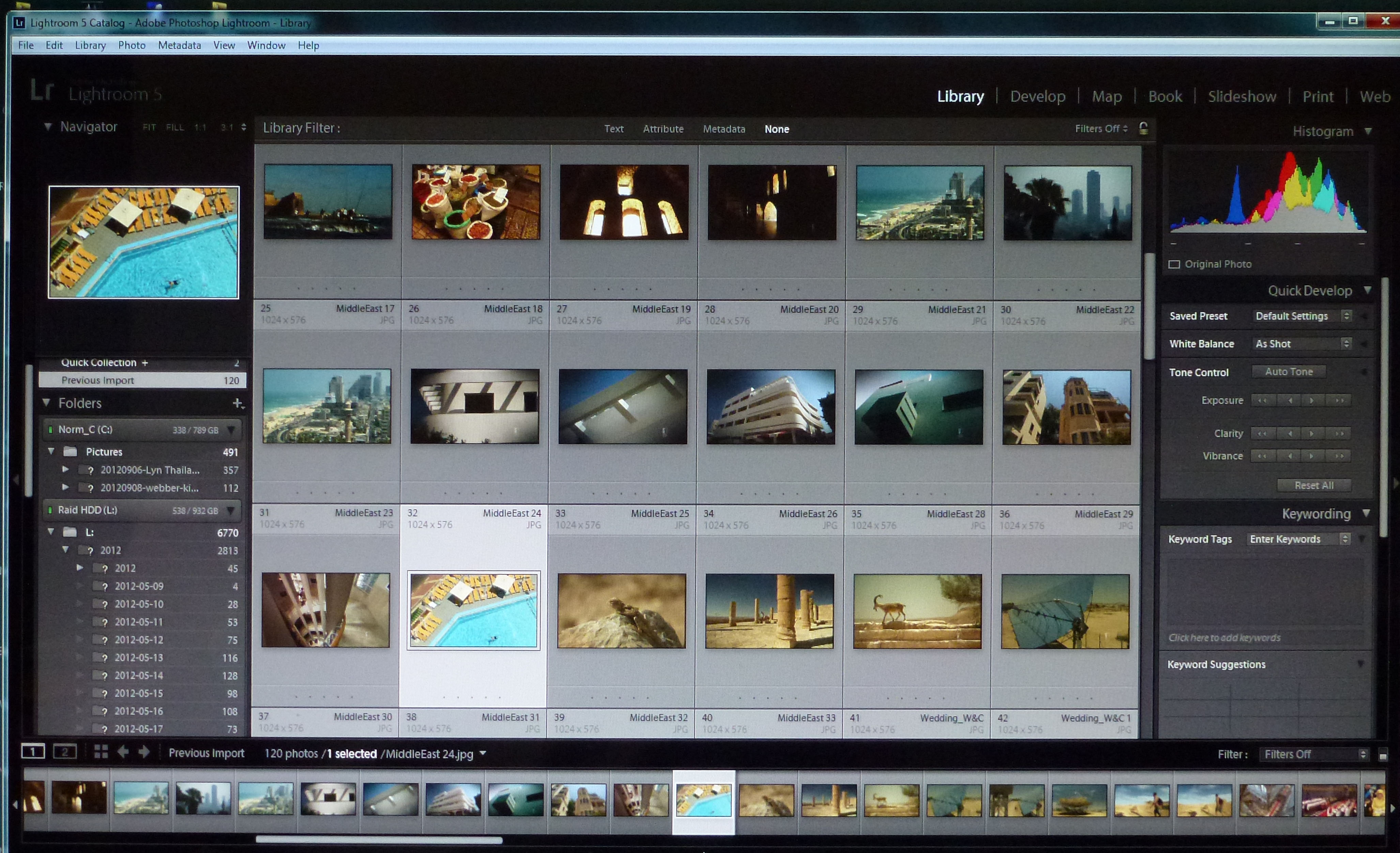Screen dimensions: 1400x853
Task: Click the grid view icon in filmstrip bar
Action: (x=101, y=752)
